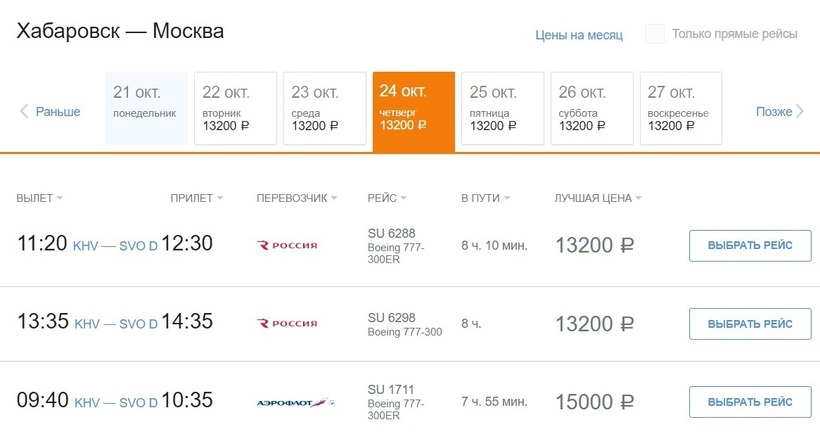Click the right chevron next to Позже

pyautogui.click(x=800, y=112)
